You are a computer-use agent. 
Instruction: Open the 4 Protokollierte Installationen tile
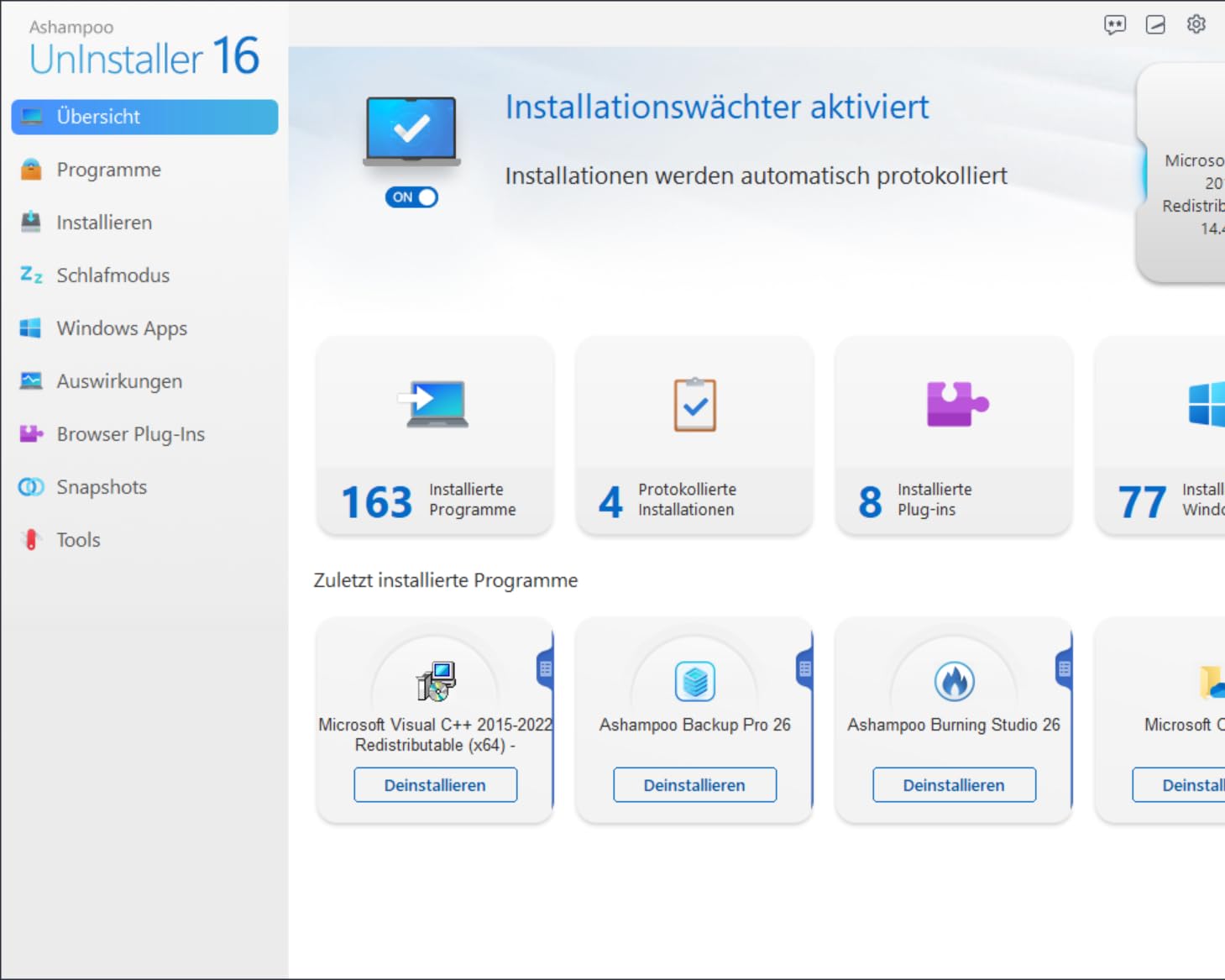(694, 436)
